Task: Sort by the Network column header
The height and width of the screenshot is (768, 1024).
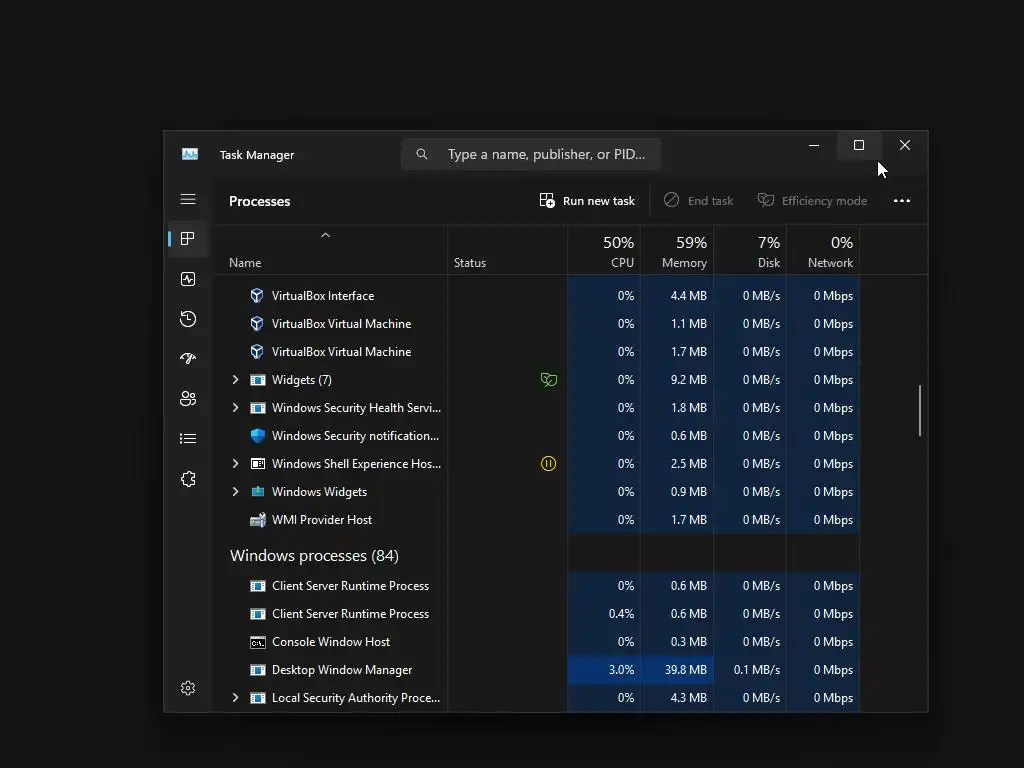Action: [x=824, y=251]
